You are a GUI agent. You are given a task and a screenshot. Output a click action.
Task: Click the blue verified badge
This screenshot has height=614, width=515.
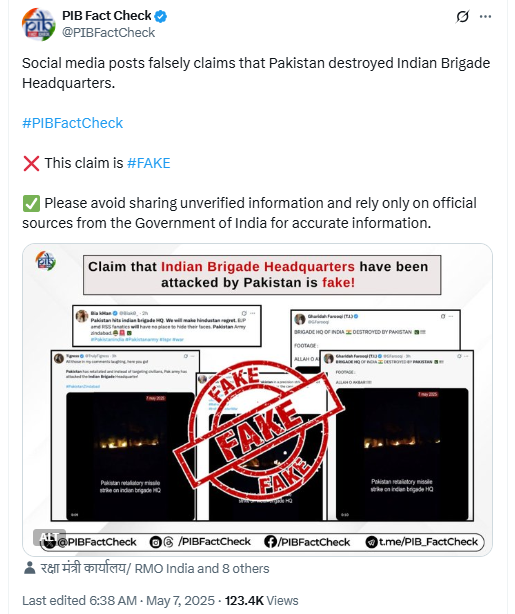coord(161,16)
